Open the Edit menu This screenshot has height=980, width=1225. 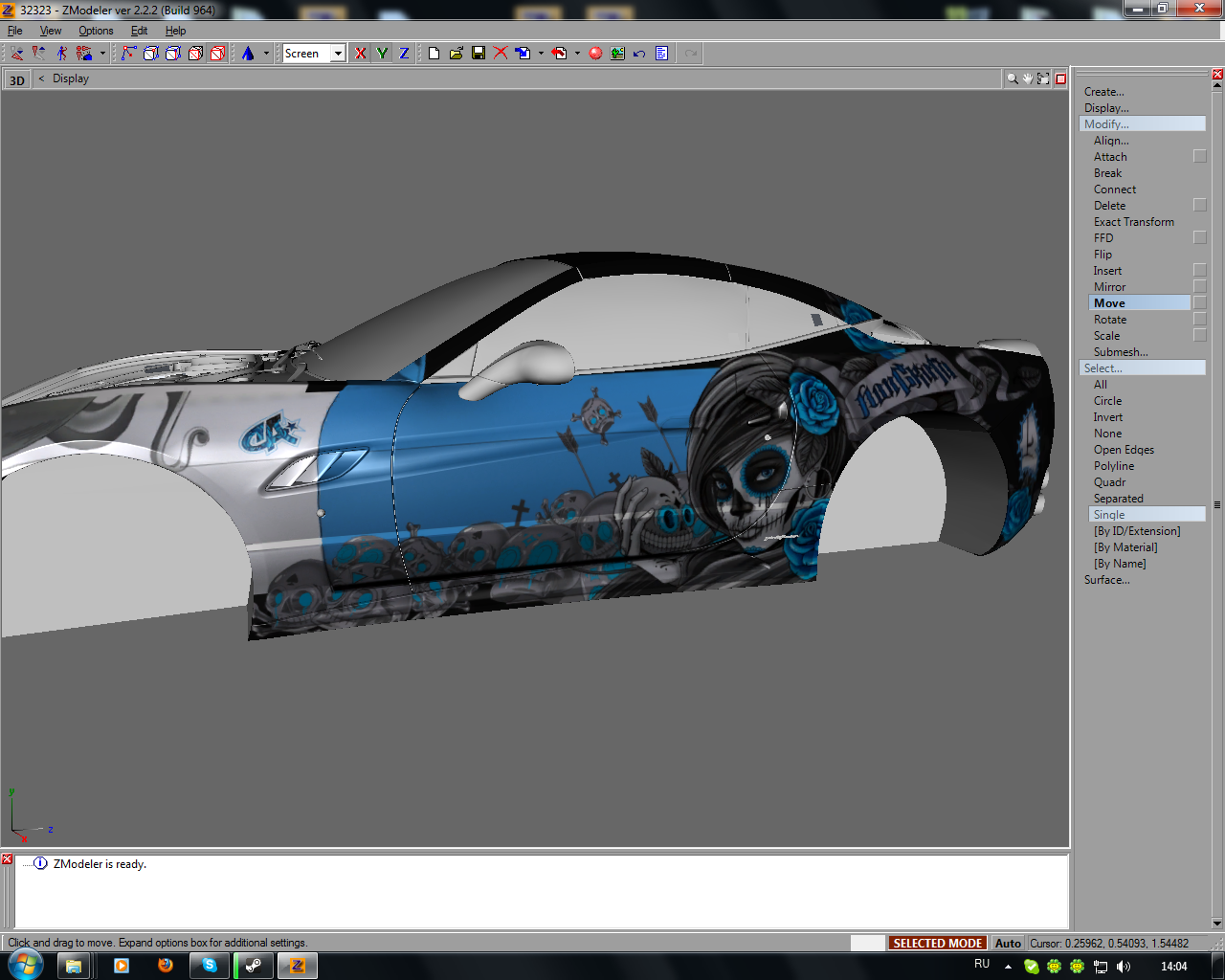(139, 31)
